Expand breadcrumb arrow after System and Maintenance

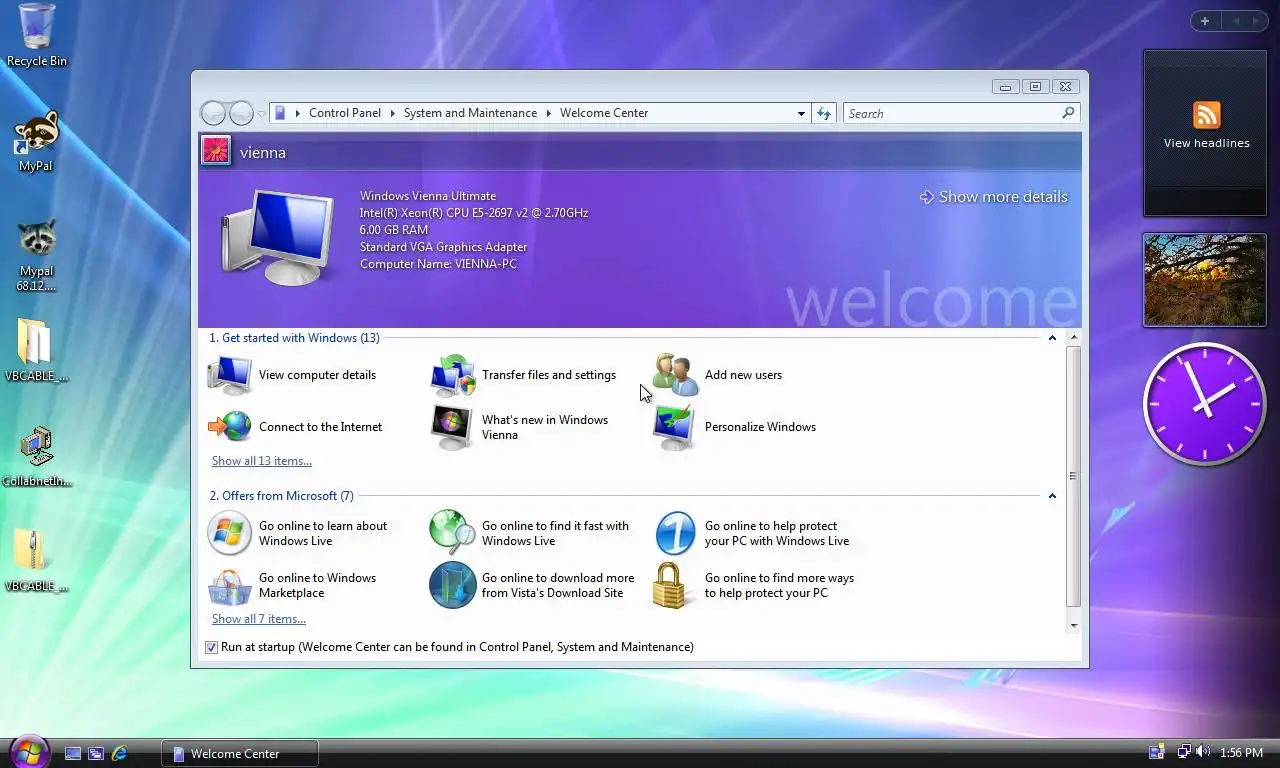[548, 113]
